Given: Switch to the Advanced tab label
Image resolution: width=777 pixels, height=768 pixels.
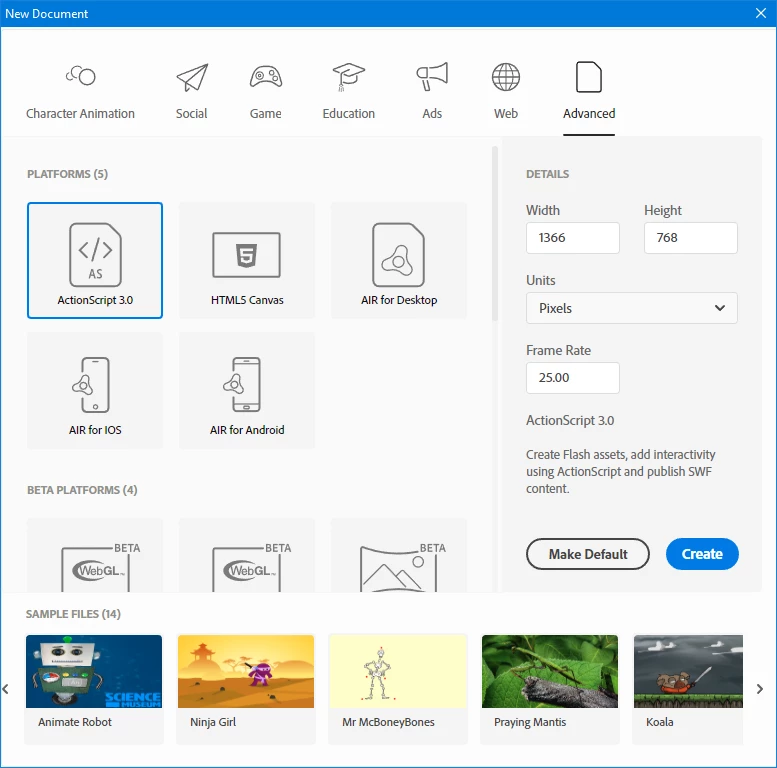Looking at the screenshot, I should pyautogui.click(x=589, y=113).
